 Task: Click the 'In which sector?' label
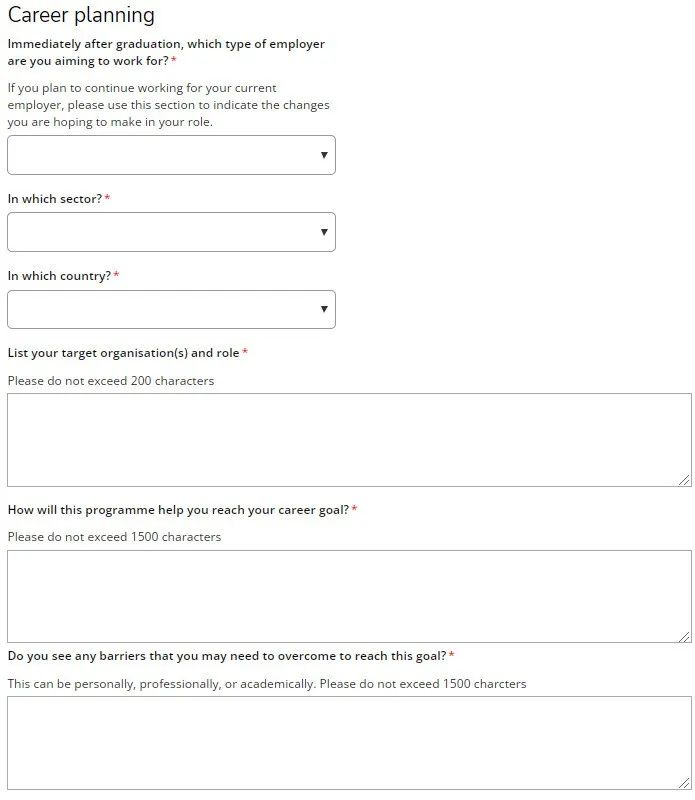point(55,199)
